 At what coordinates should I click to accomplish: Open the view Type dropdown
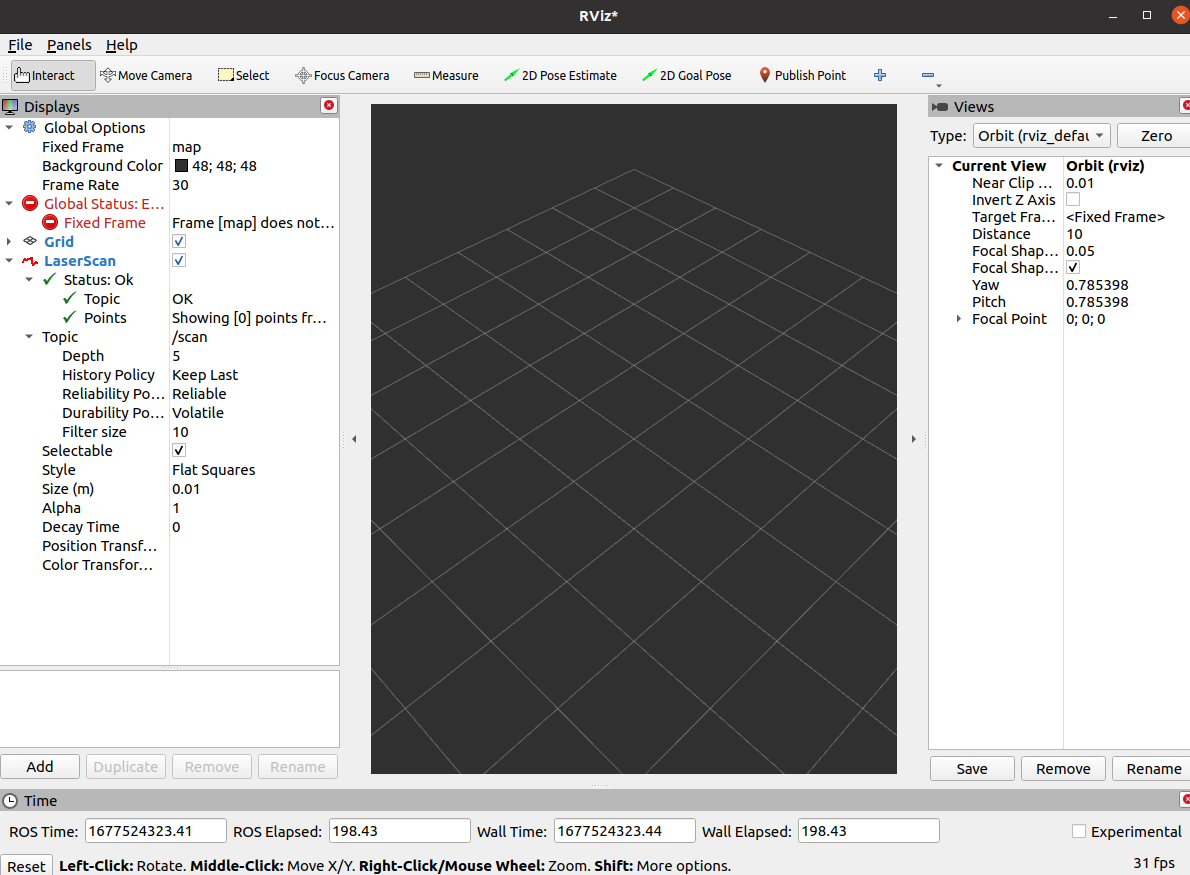pyautogui.click(x=1042, y=136)
